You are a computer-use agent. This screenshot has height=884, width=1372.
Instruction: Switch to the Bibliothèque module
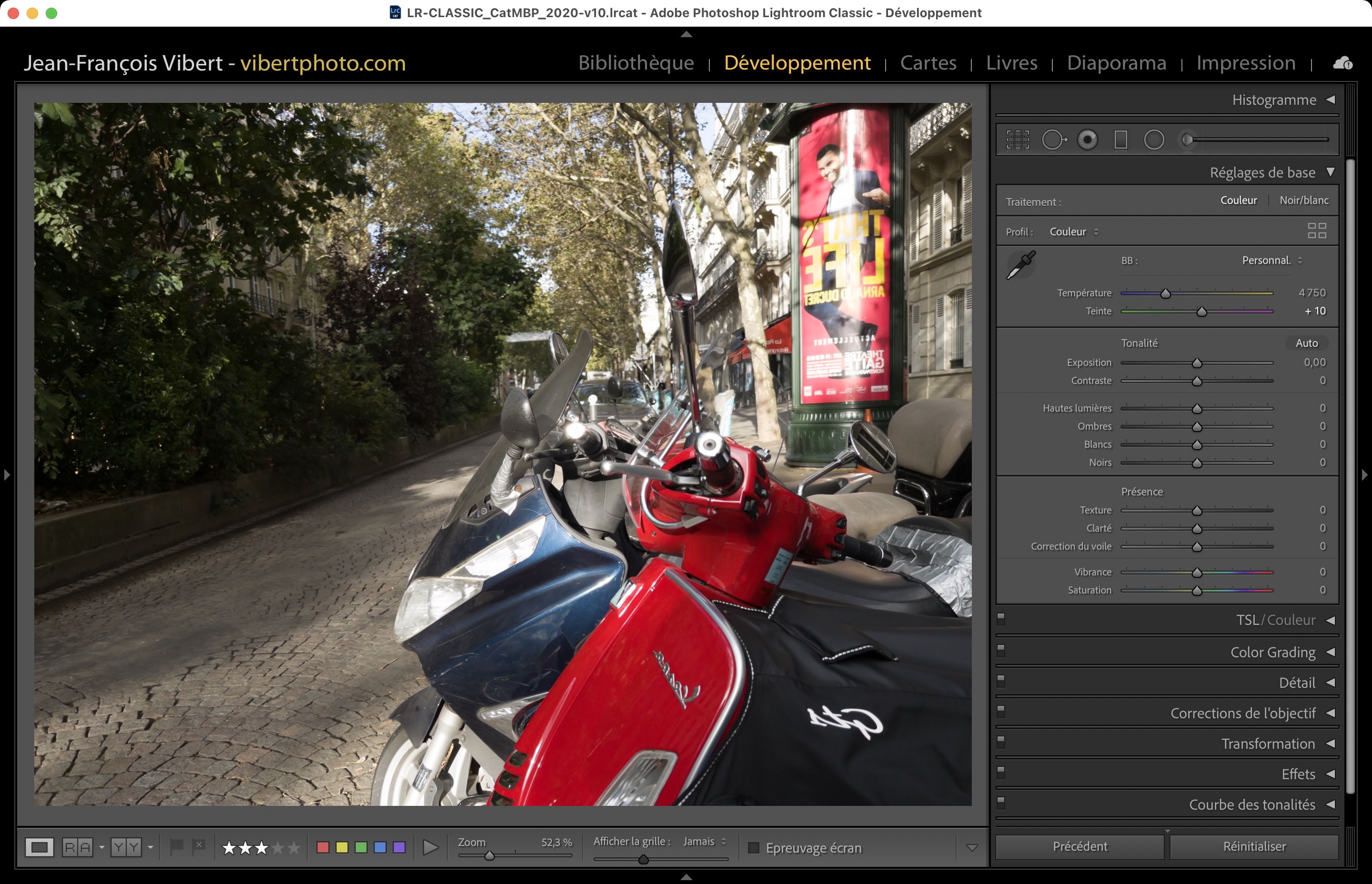[636, 62]
